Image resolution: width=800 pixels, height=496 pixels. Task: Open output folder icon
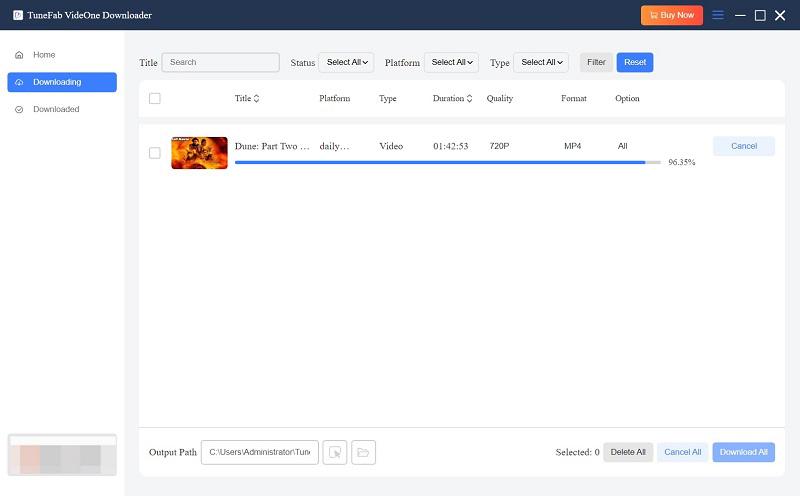click(x=363, y=452)
